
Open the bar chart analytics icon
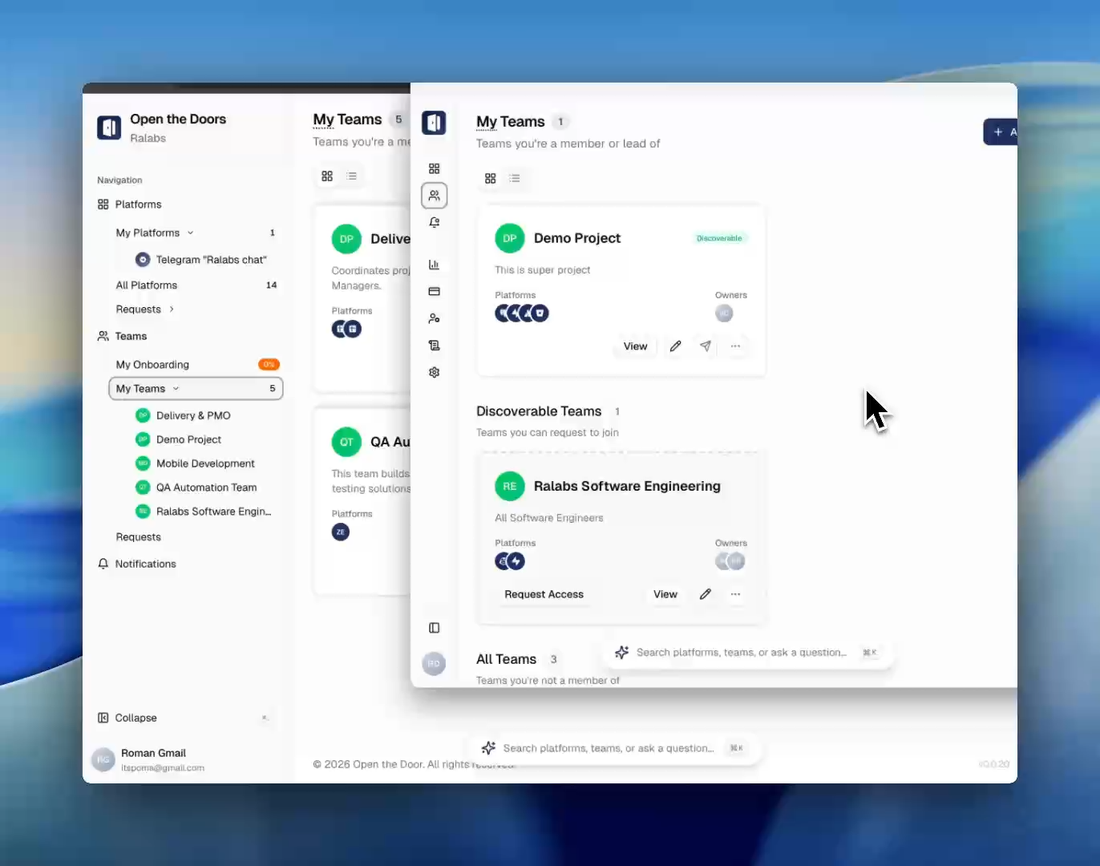pyautogui.click(x=434, y=265)
